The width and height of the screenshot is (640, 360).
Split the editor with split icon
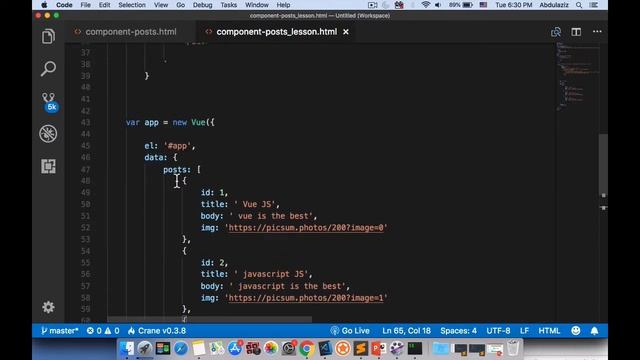point(576,32)
